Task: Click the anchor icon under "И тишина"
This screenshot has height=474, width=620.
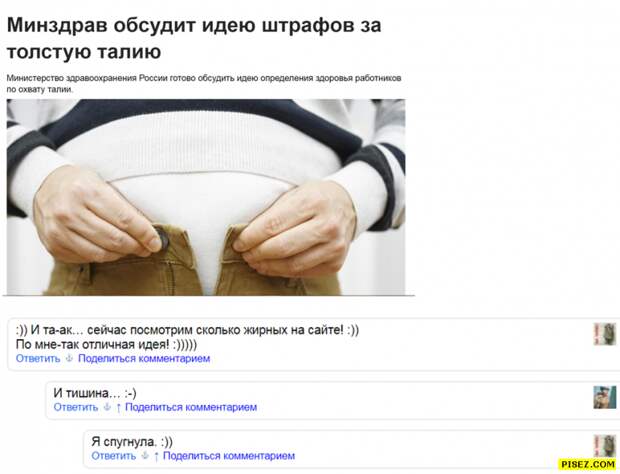Action: coord(107,407)
